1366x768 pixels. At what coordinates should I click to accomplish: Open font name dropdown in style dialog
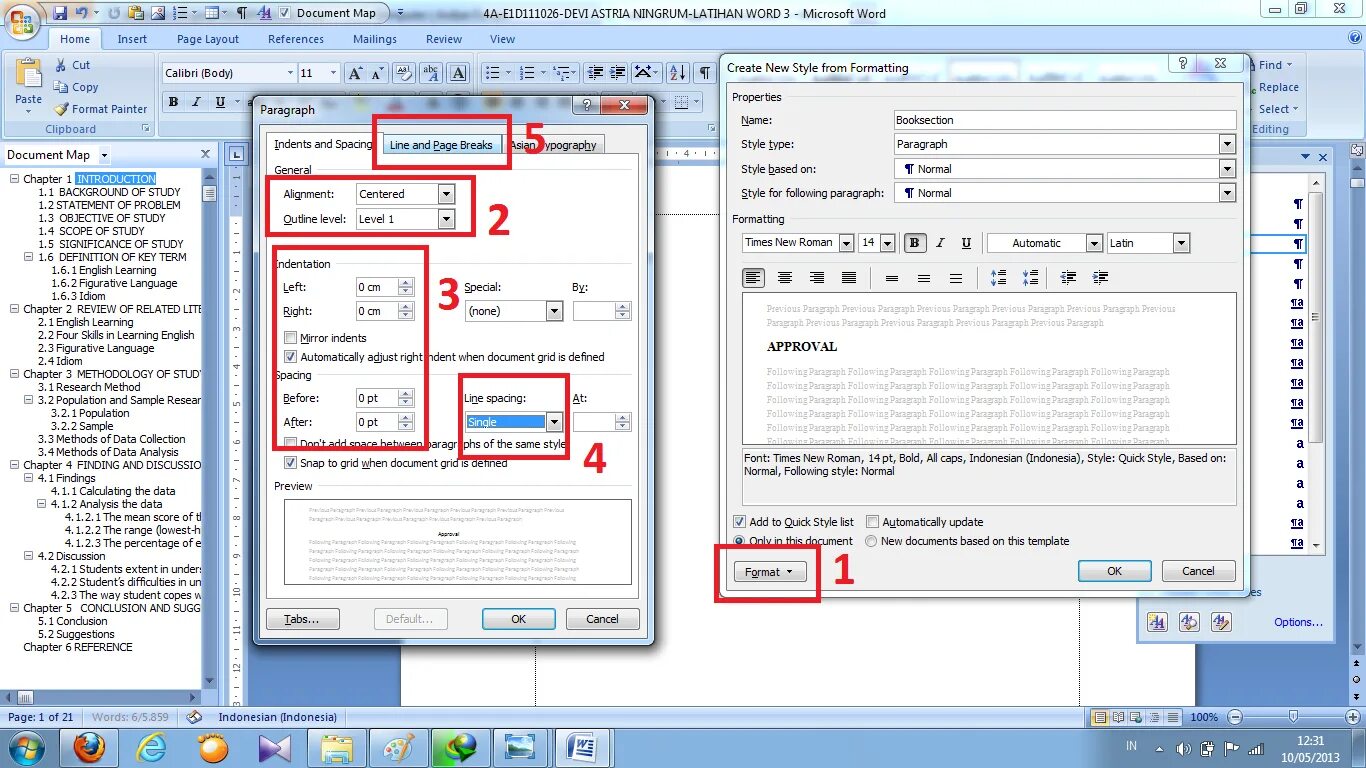(x=846, y=243)
